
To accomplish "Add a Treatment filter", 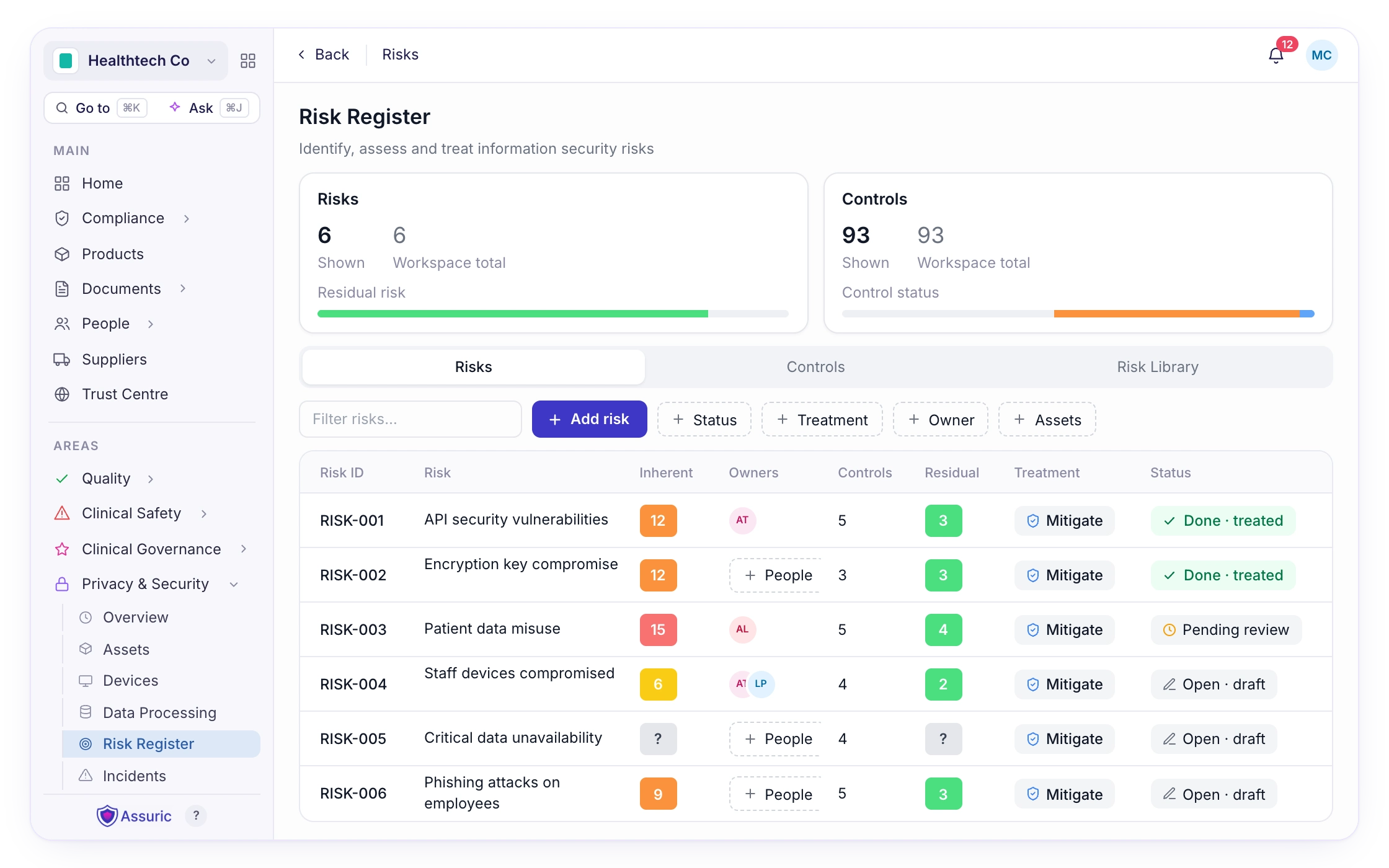I will coord(822,420).
